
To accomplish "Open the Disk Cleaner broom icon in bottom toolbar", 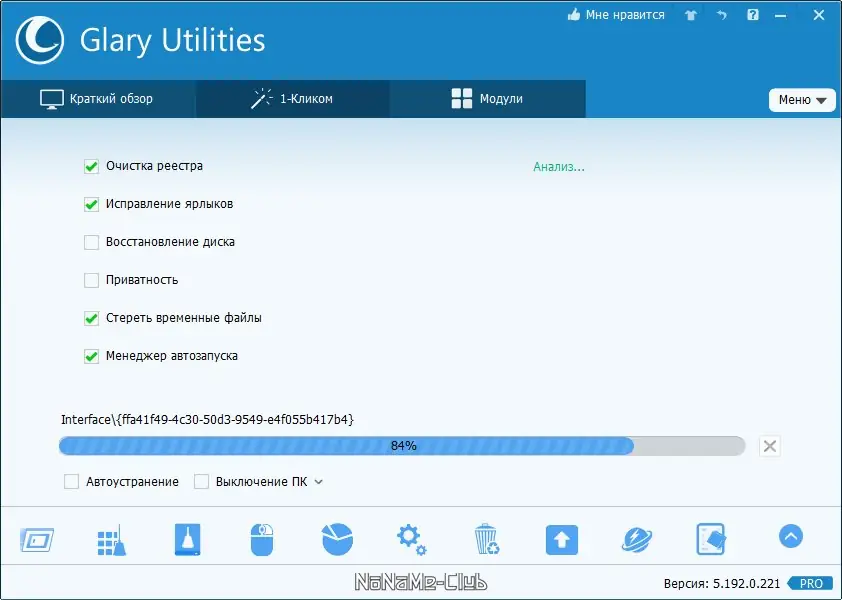I will click(x=187, y=539).
